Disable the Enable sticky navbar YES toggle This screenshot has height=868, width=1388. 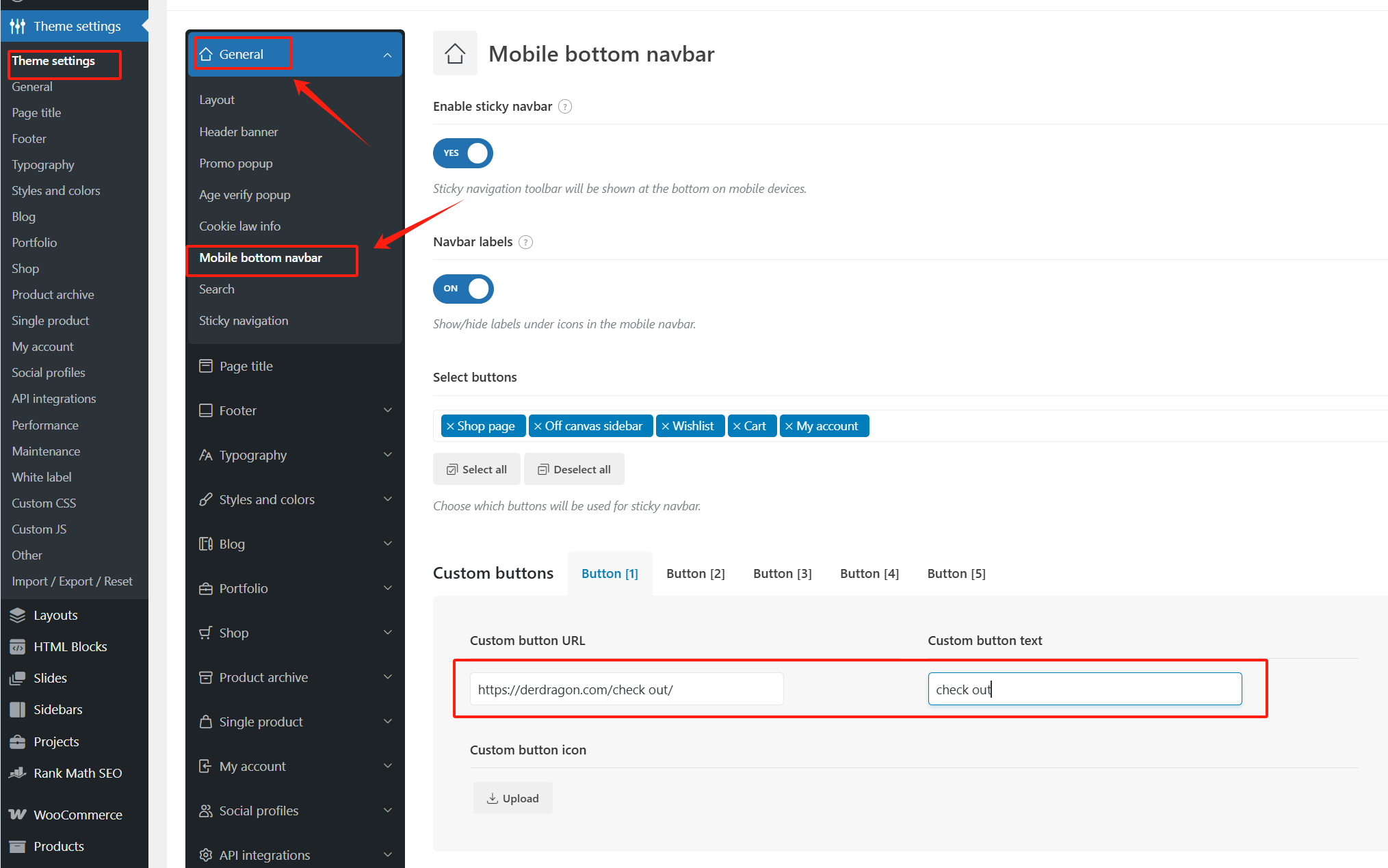coord(463,153)
